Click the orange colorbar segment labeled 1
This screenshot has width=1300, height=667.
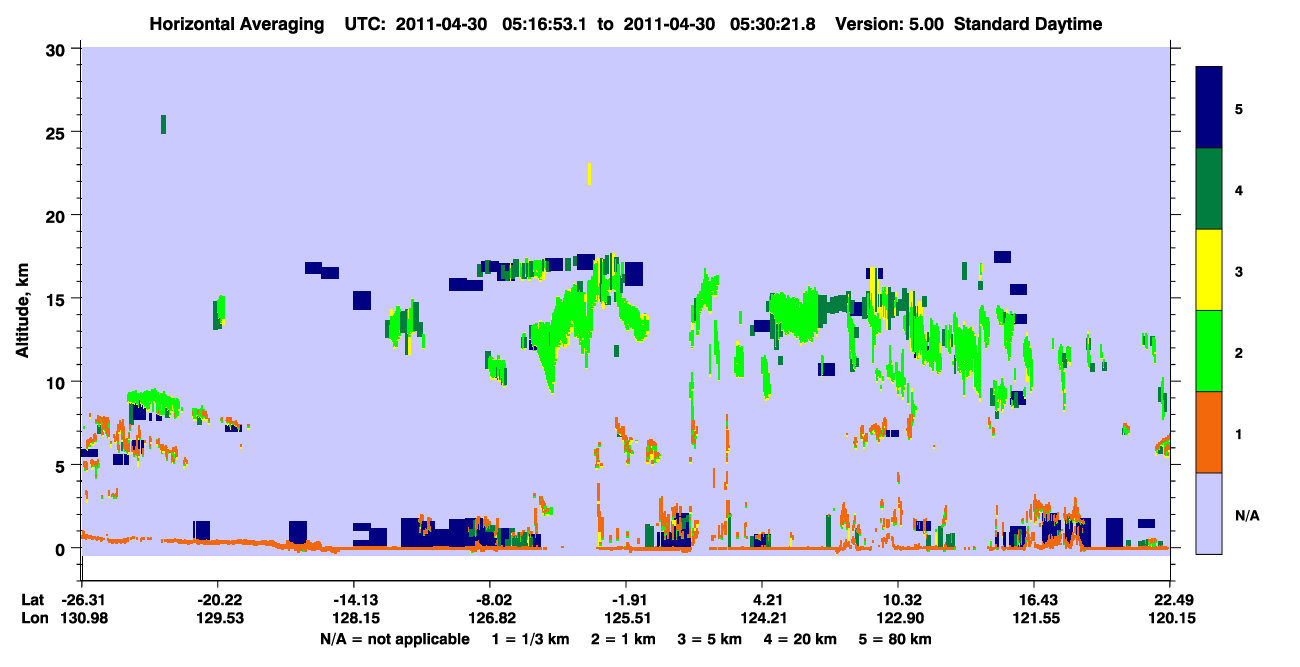click(1209, 432)
